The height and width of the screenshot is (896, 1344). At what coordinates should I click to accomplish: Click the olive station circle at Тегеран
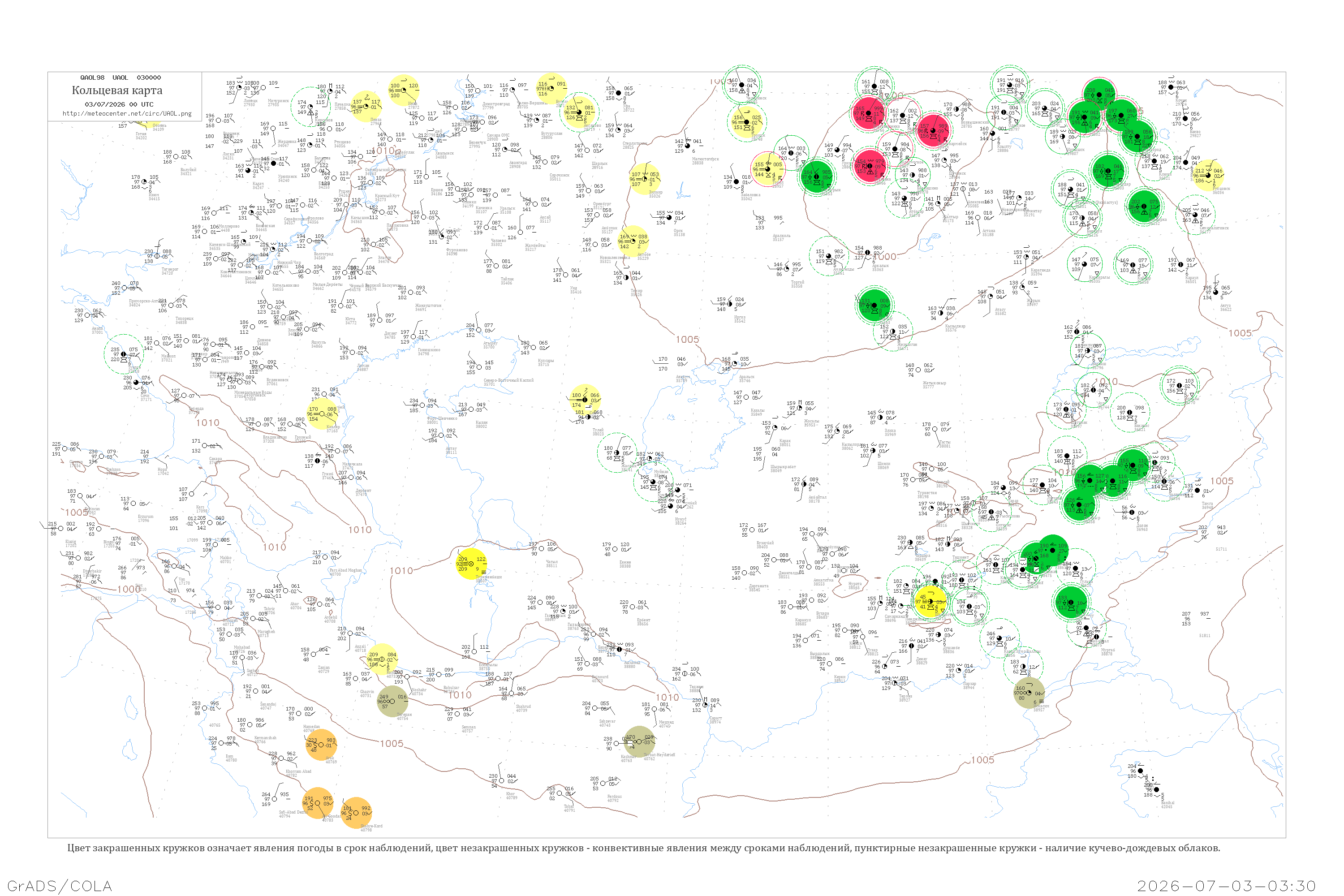point(392,701)
